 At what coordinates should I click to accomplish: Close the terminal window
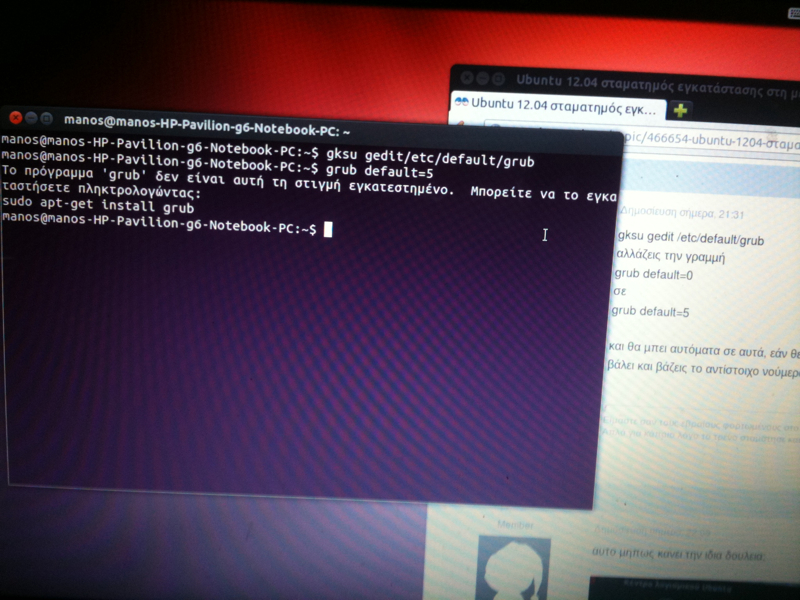click(x=16, y=118)
